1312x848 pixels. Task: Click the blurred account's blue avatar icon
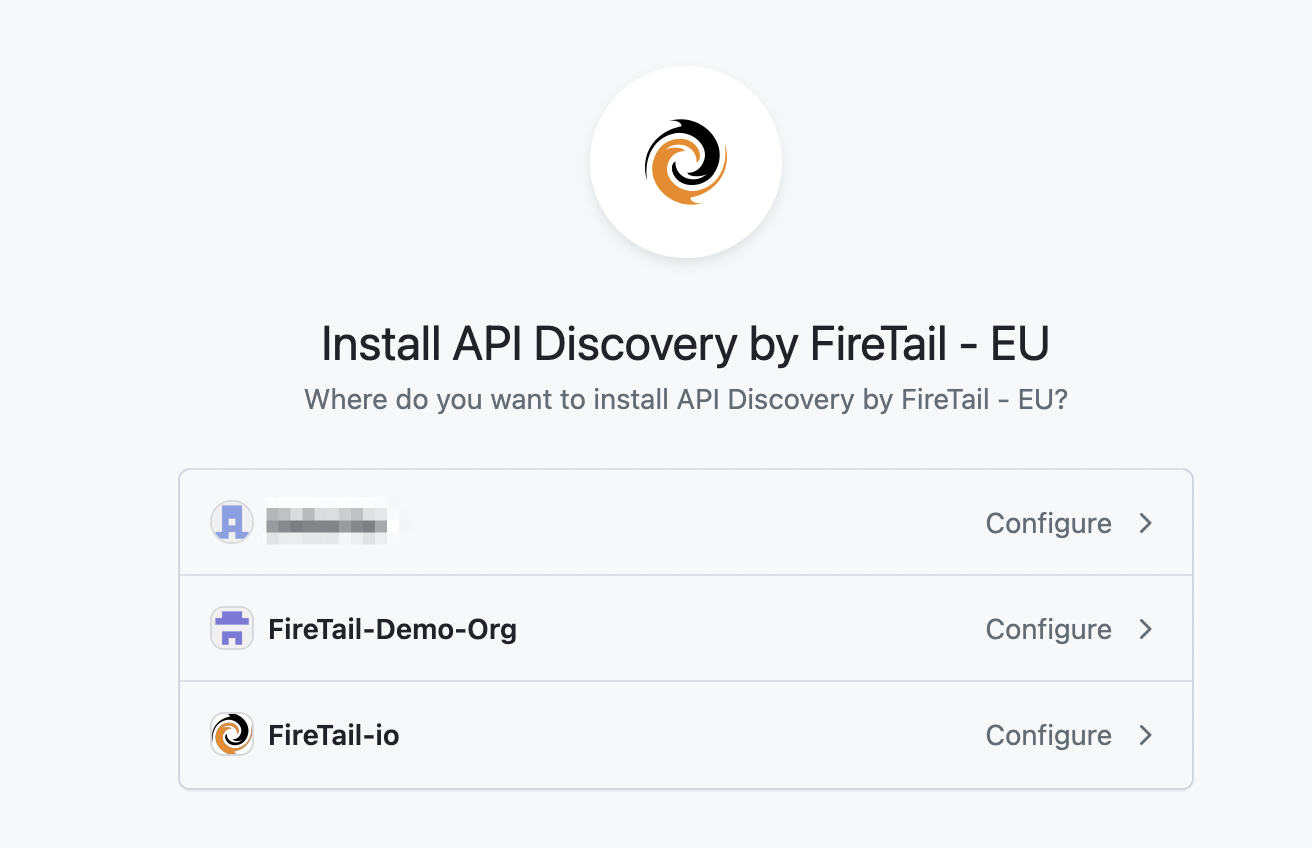[x=232, y=522]
